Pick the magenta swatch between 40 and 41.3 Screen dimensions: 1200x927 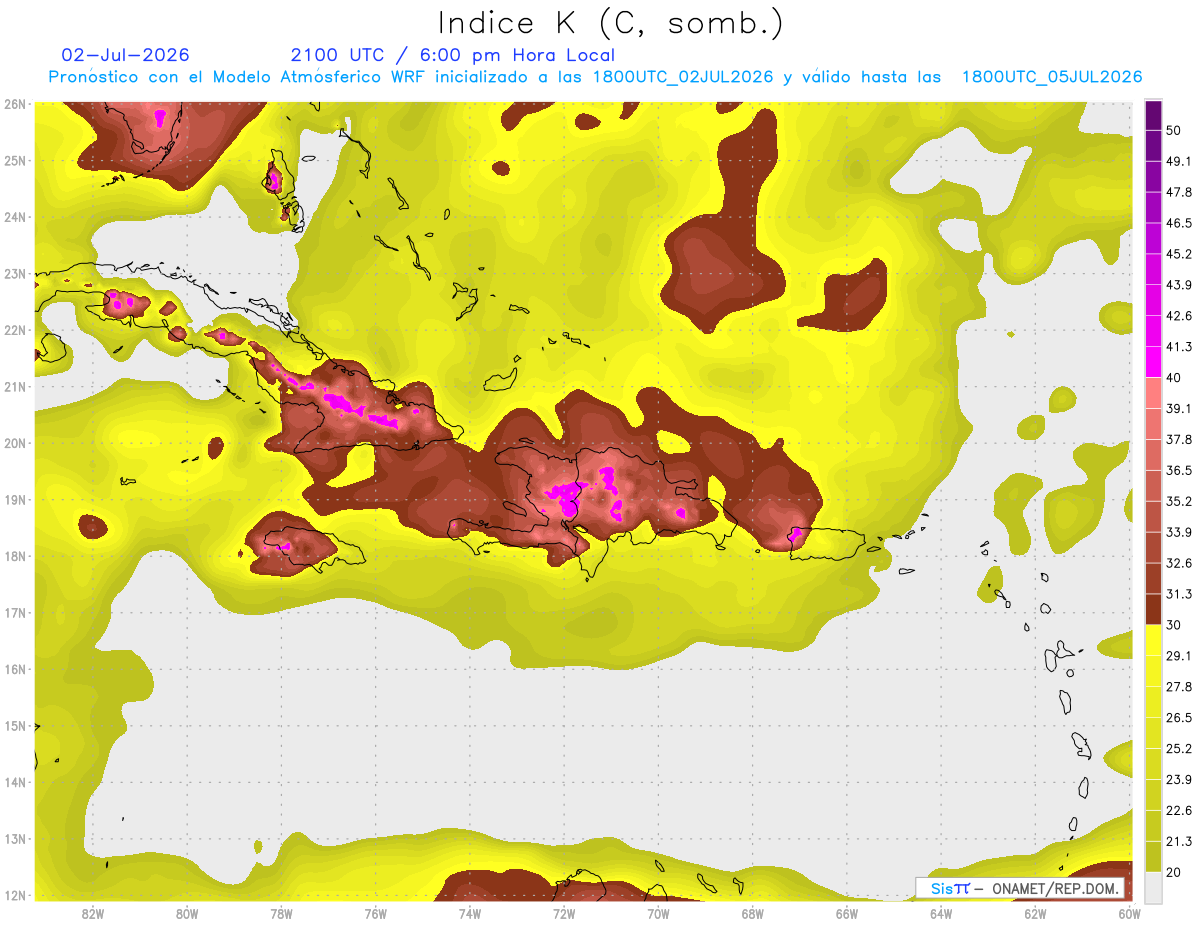[x=1153, y=361]
